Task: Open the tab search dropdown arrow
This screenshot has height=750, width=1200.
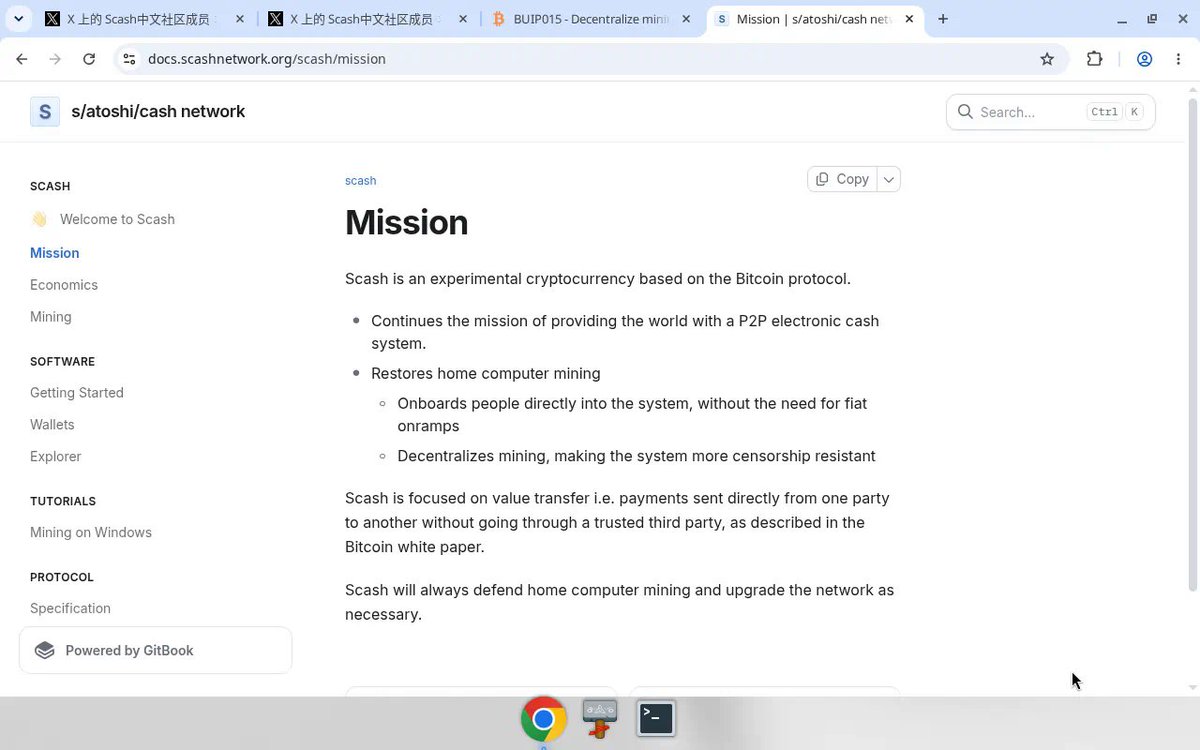Action: 18,19
